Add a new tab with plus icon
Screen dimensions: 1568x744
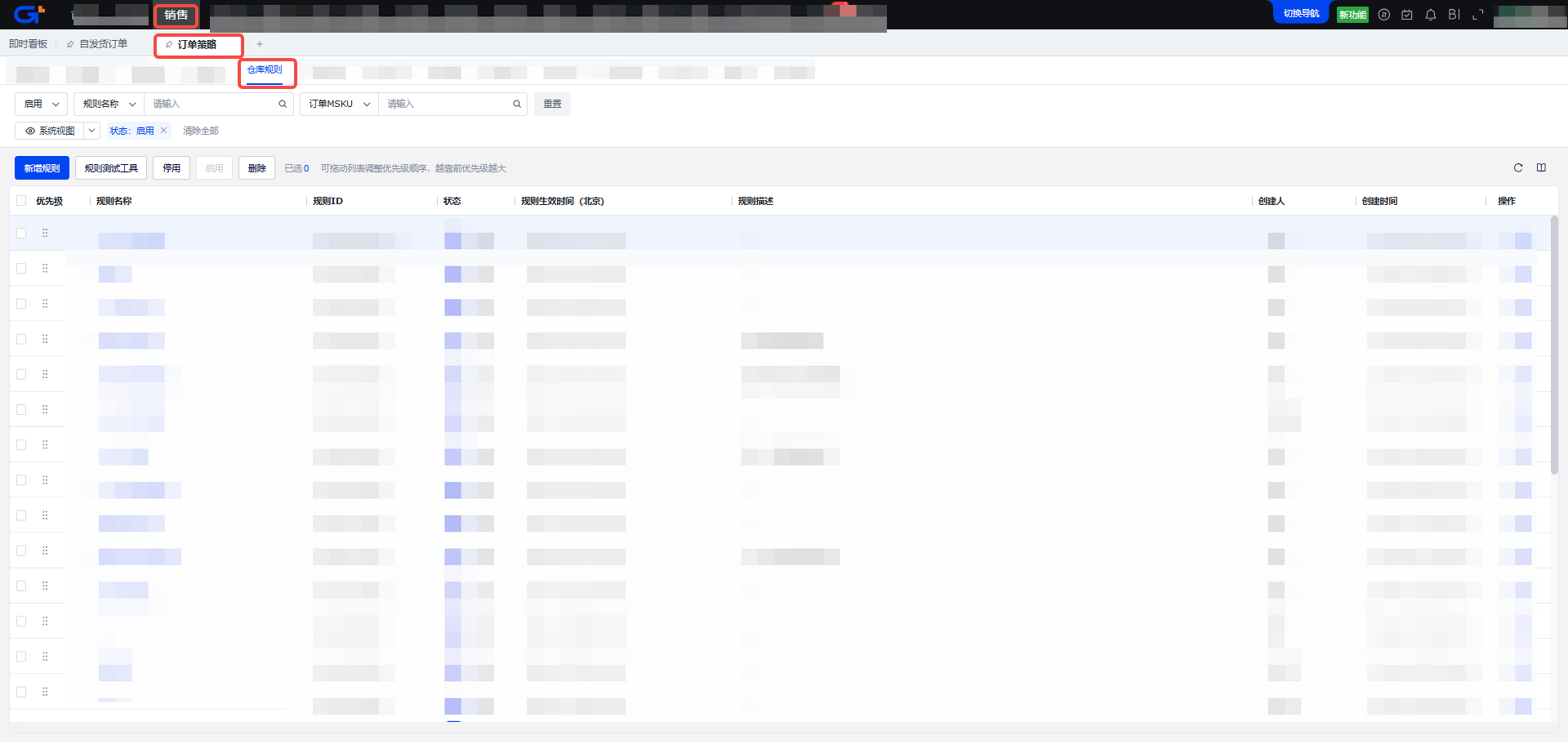pos(260,44)
